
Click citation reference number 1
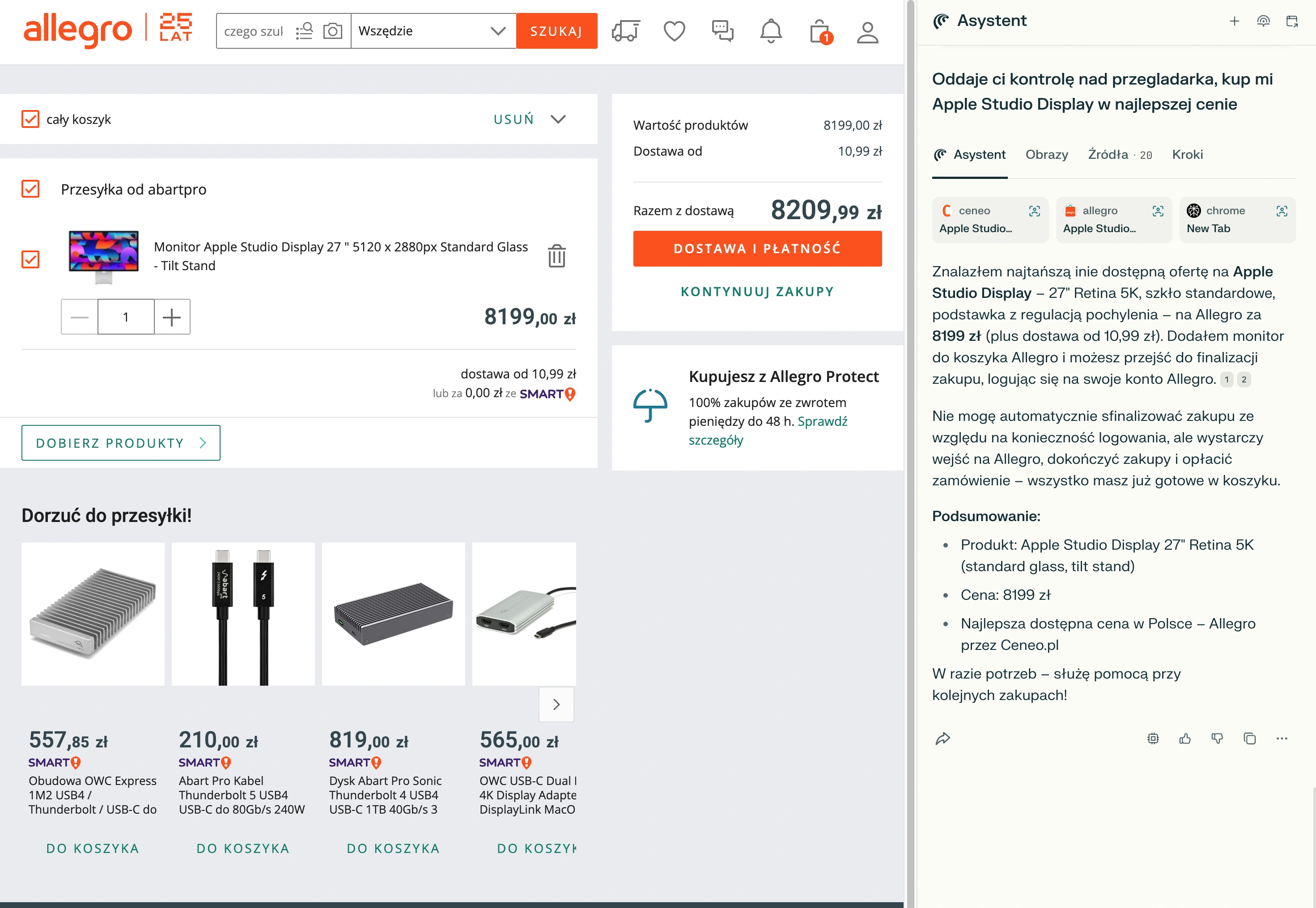tap(1227, 379)
